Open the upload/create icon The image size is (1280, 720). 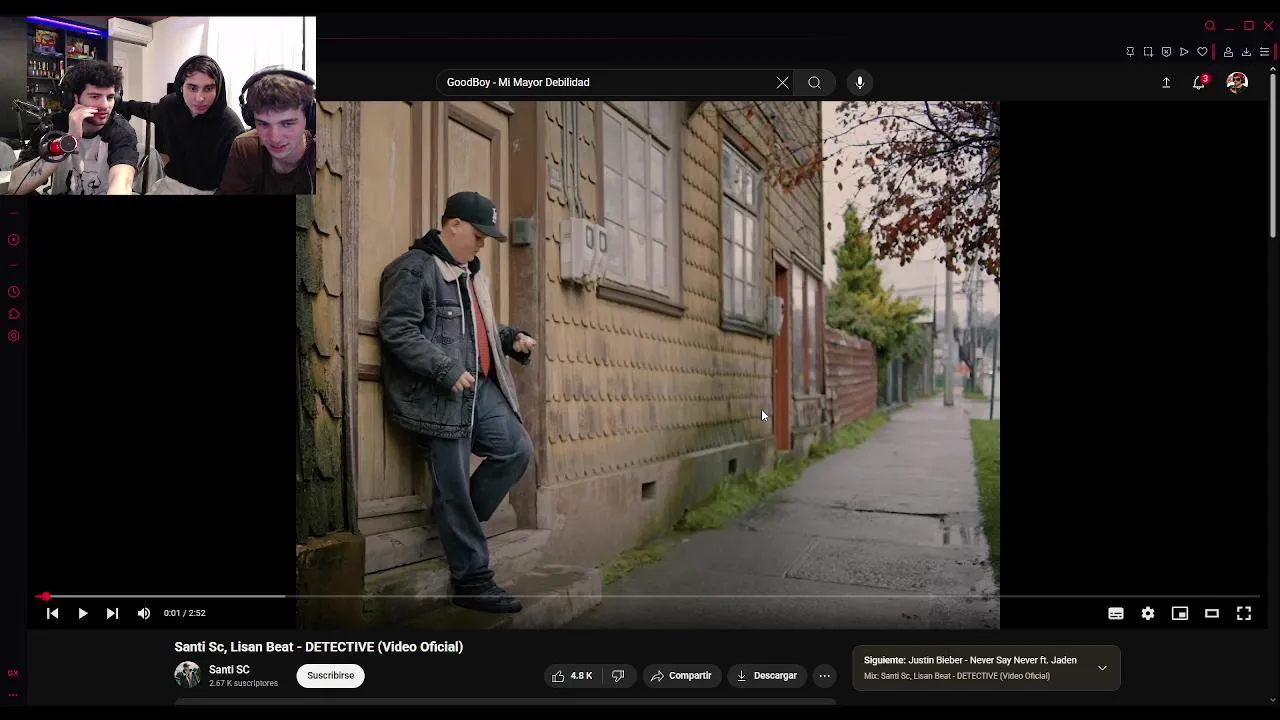tap(1166, 82)
